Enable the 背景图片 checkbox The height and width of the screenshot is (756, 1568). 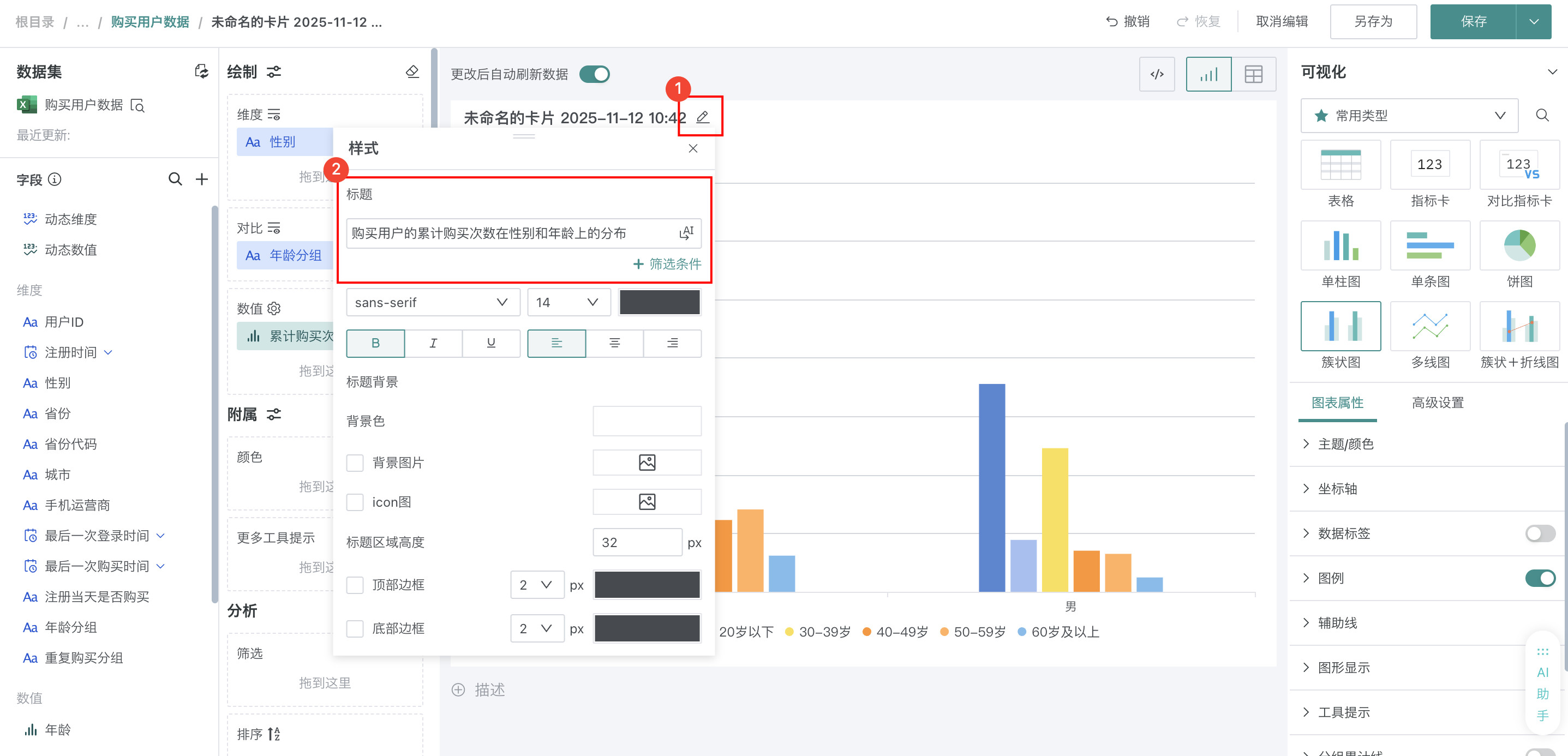click(x=355, y=463)
